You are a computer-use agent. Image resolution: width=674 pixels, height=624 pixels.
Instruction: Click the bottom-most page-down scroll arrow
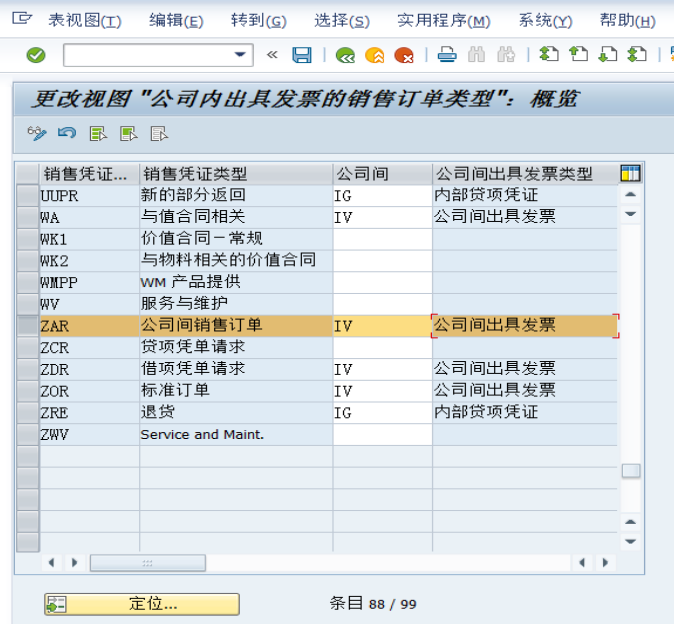tap(631, 541)
